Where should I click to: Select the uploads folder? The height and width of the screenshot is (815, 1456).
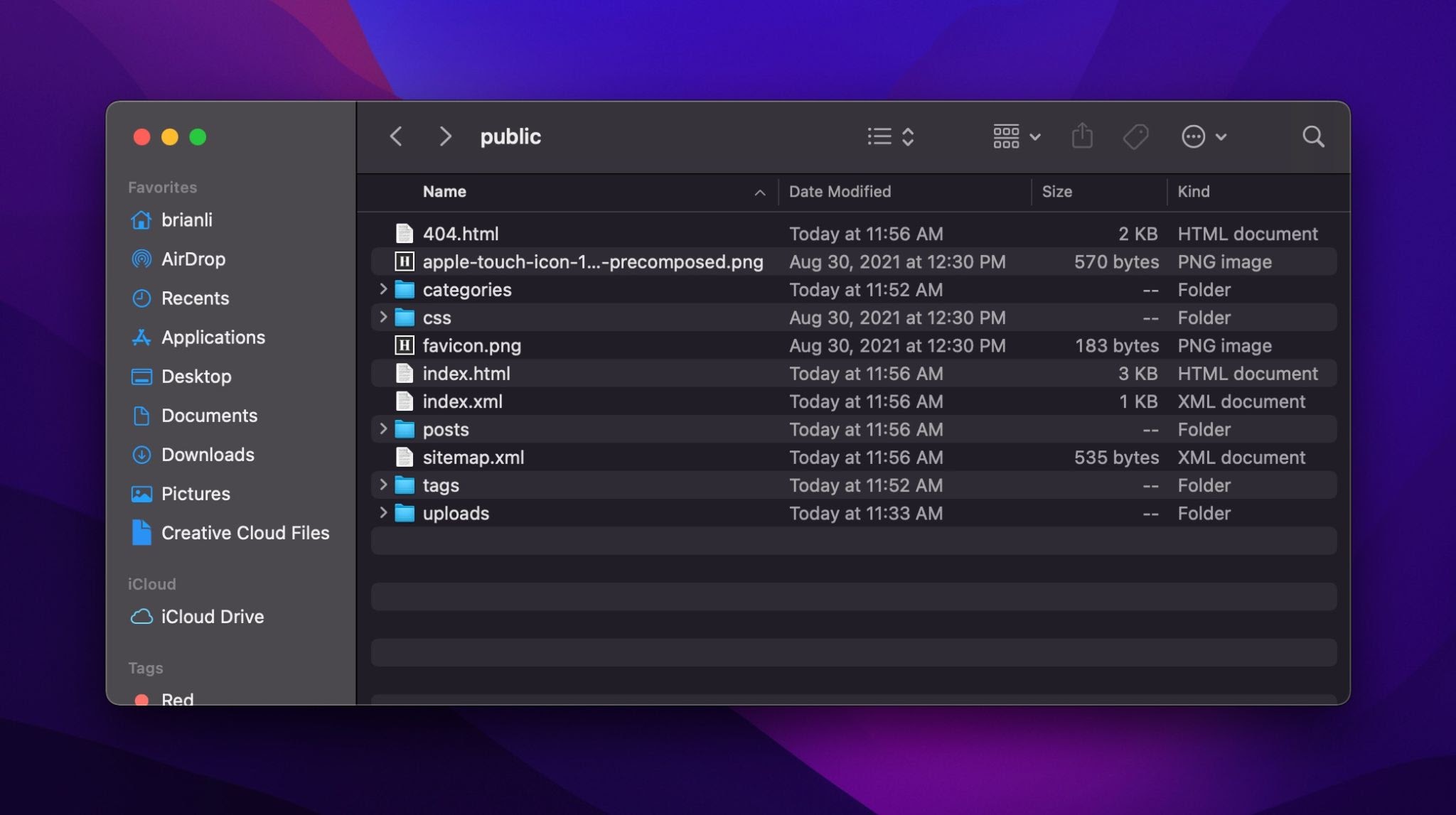tap(455, 513)
